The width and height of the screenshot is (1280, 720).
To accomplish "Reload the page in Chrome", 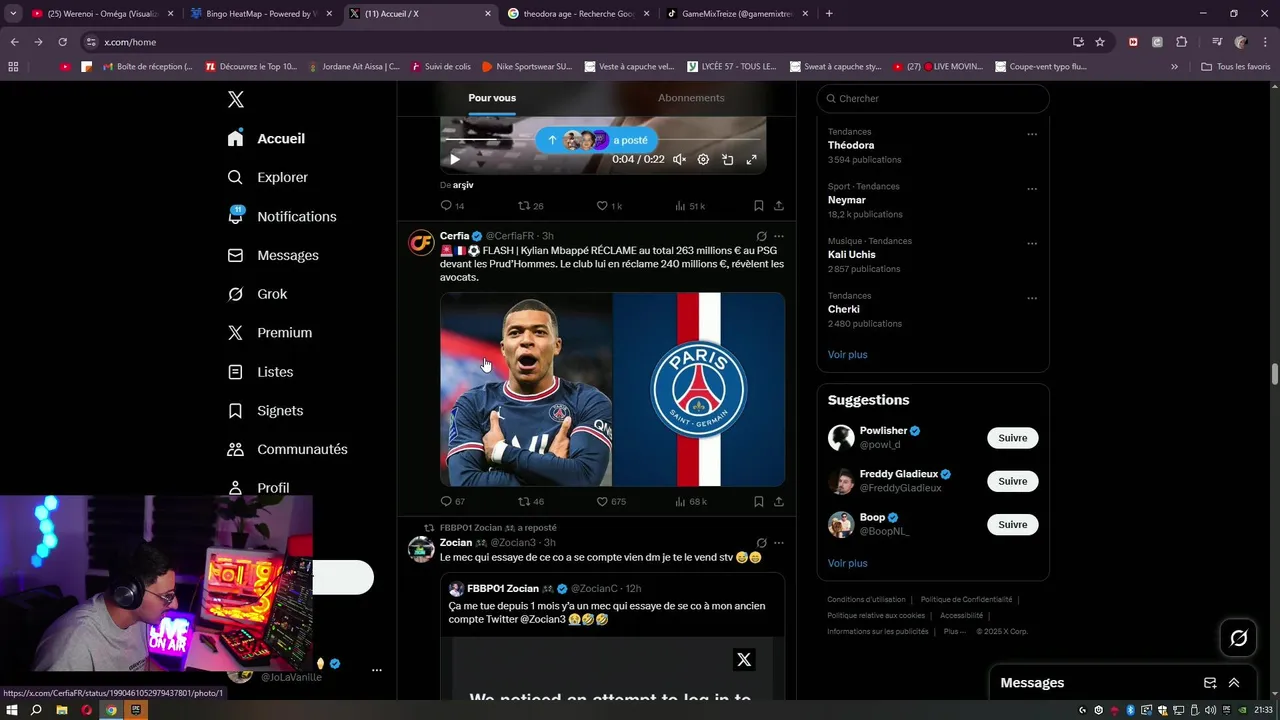I will tap(62, 42).
